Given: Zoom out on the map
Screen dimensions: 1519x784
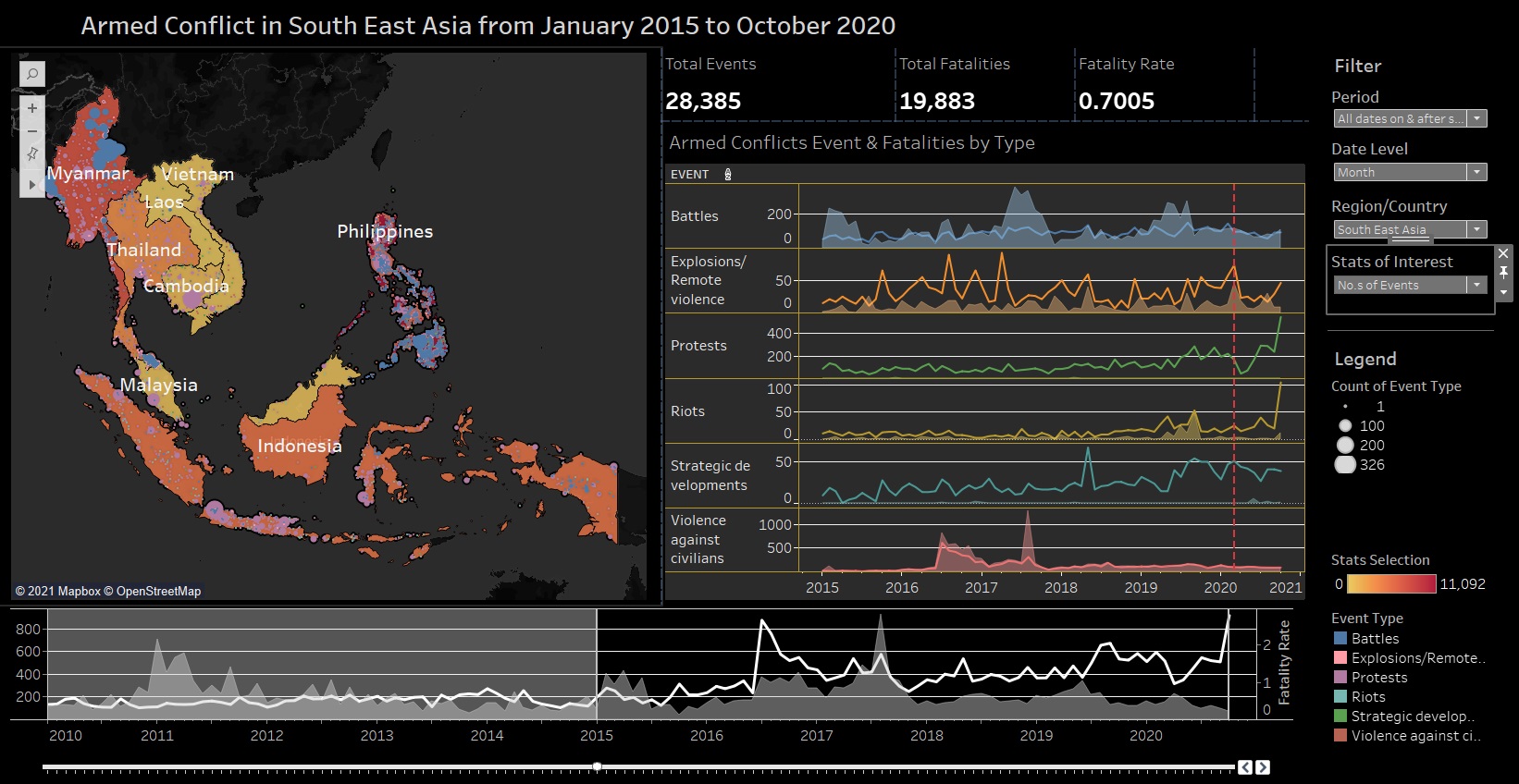Looking at the screenshot, I should (31, 131).
